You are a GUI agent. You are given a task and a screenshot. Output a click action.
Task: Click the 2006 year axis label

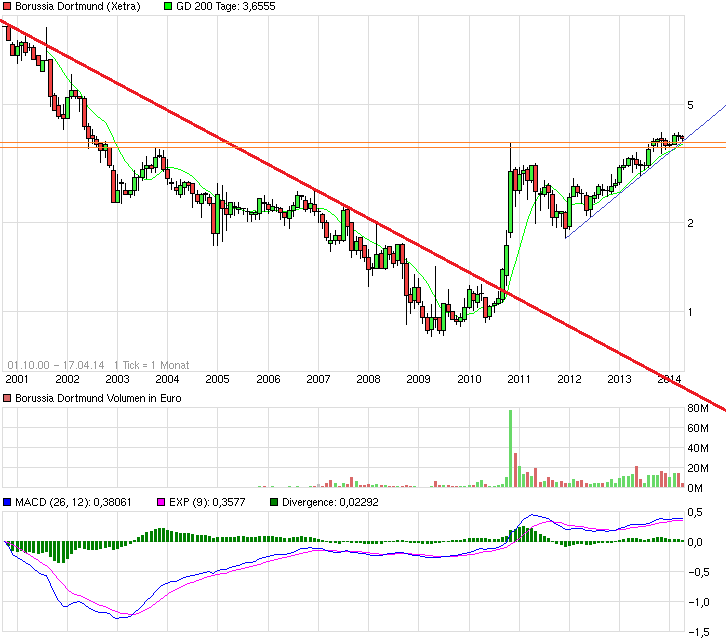click(x=268, y=379)
